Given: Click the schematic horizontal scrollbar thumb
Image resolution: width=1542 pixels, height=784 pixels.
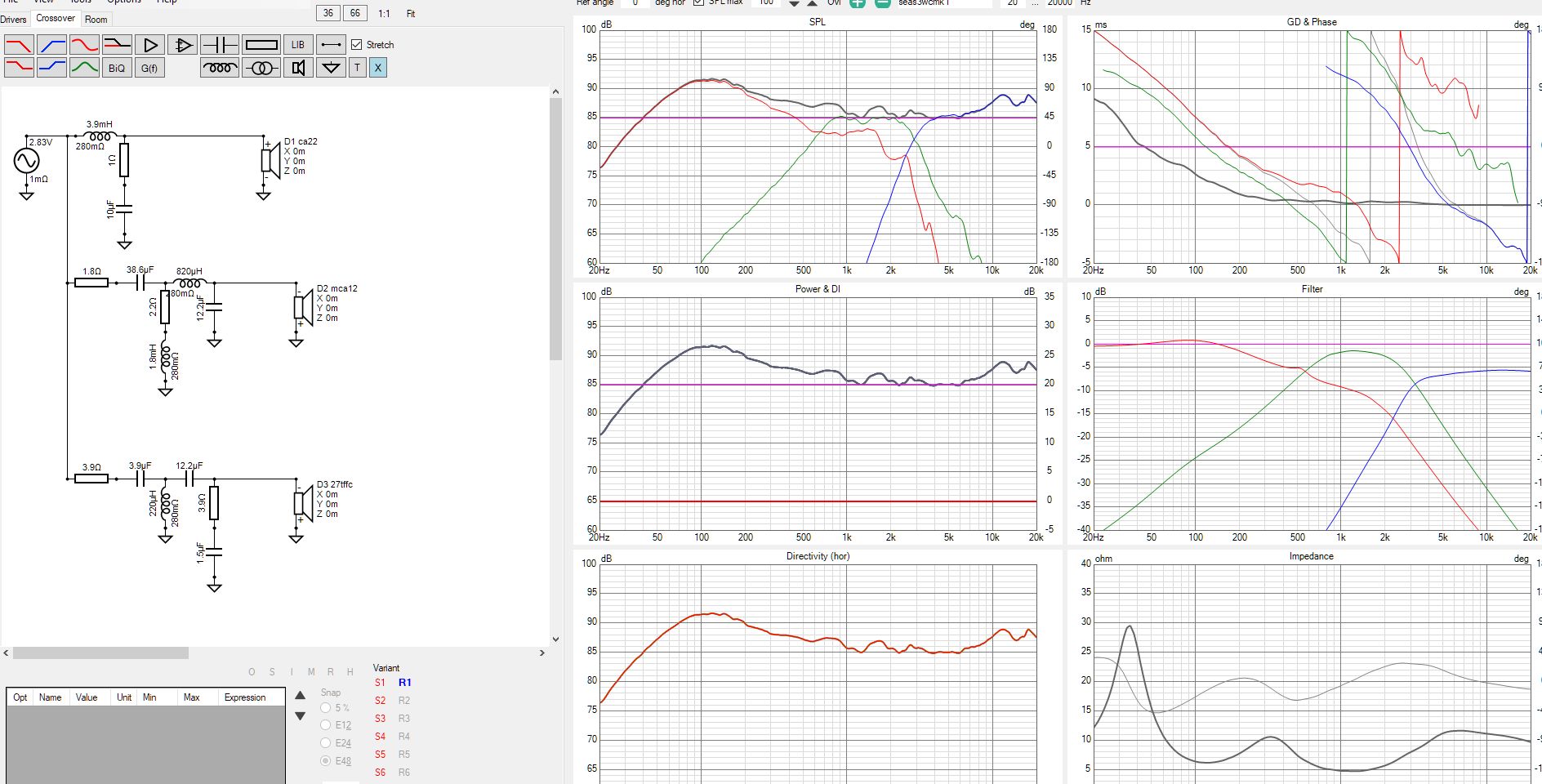Looking at the screenshot, I should pos(100,653).
